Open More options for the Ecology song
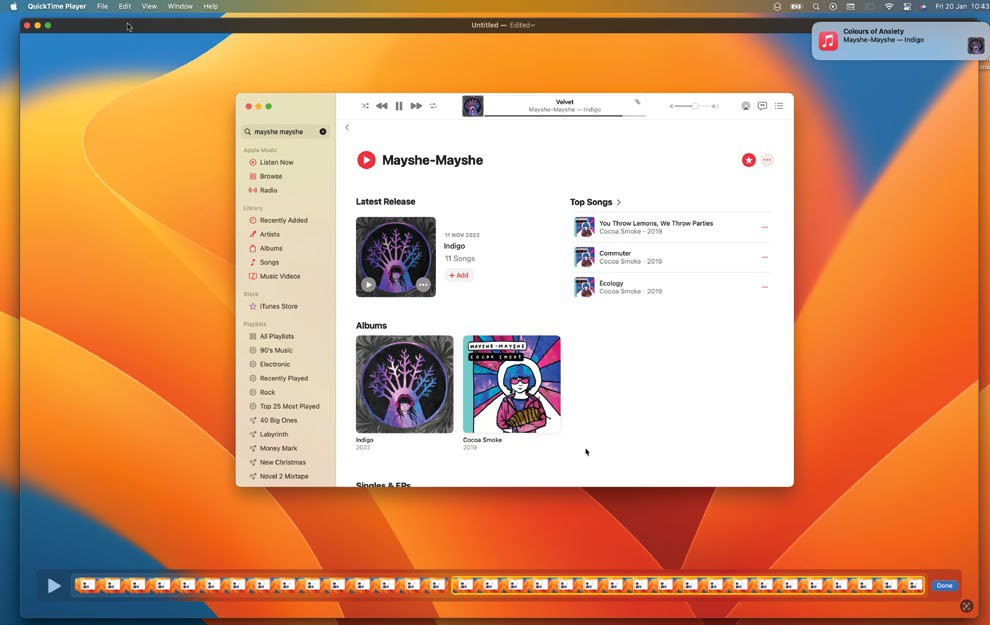Screen dimensions: 990x625 765,287
